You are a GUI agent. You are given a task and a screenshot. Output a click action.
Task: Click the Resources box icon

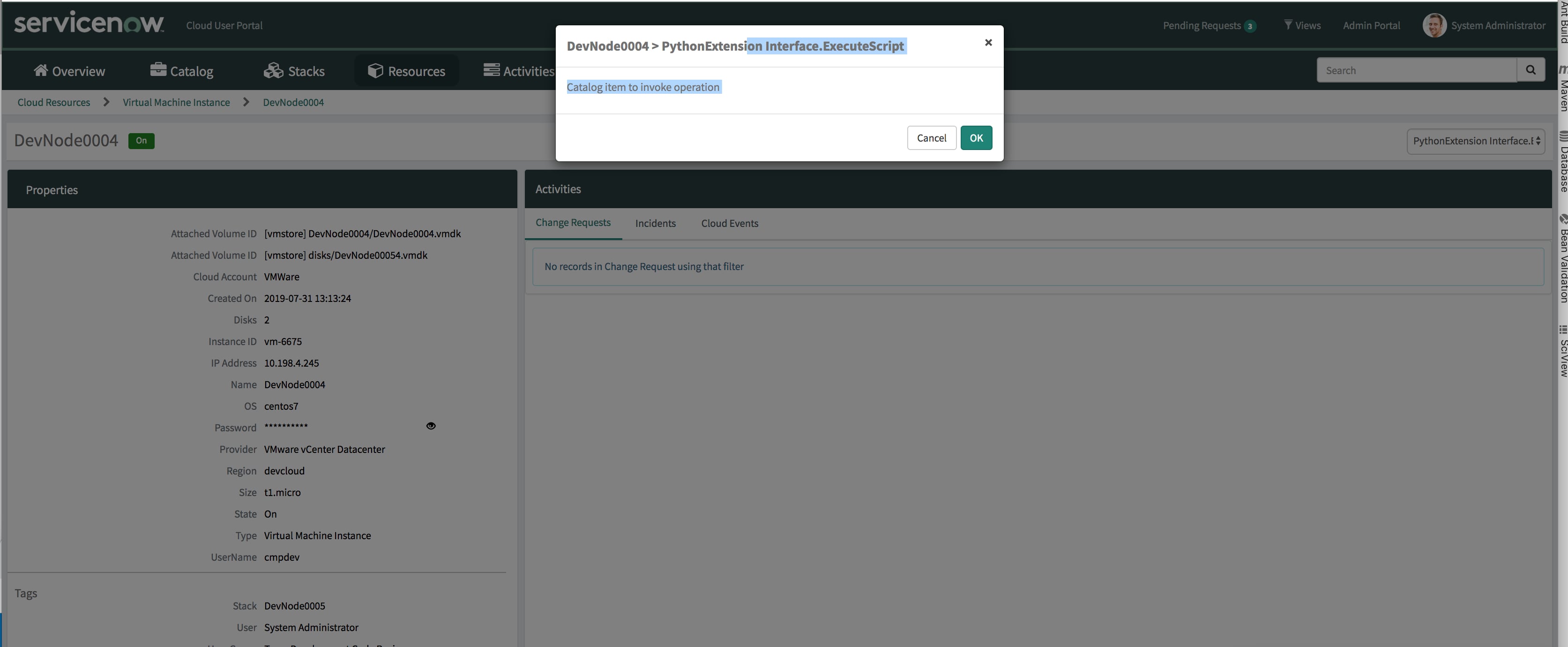[375, 71]
